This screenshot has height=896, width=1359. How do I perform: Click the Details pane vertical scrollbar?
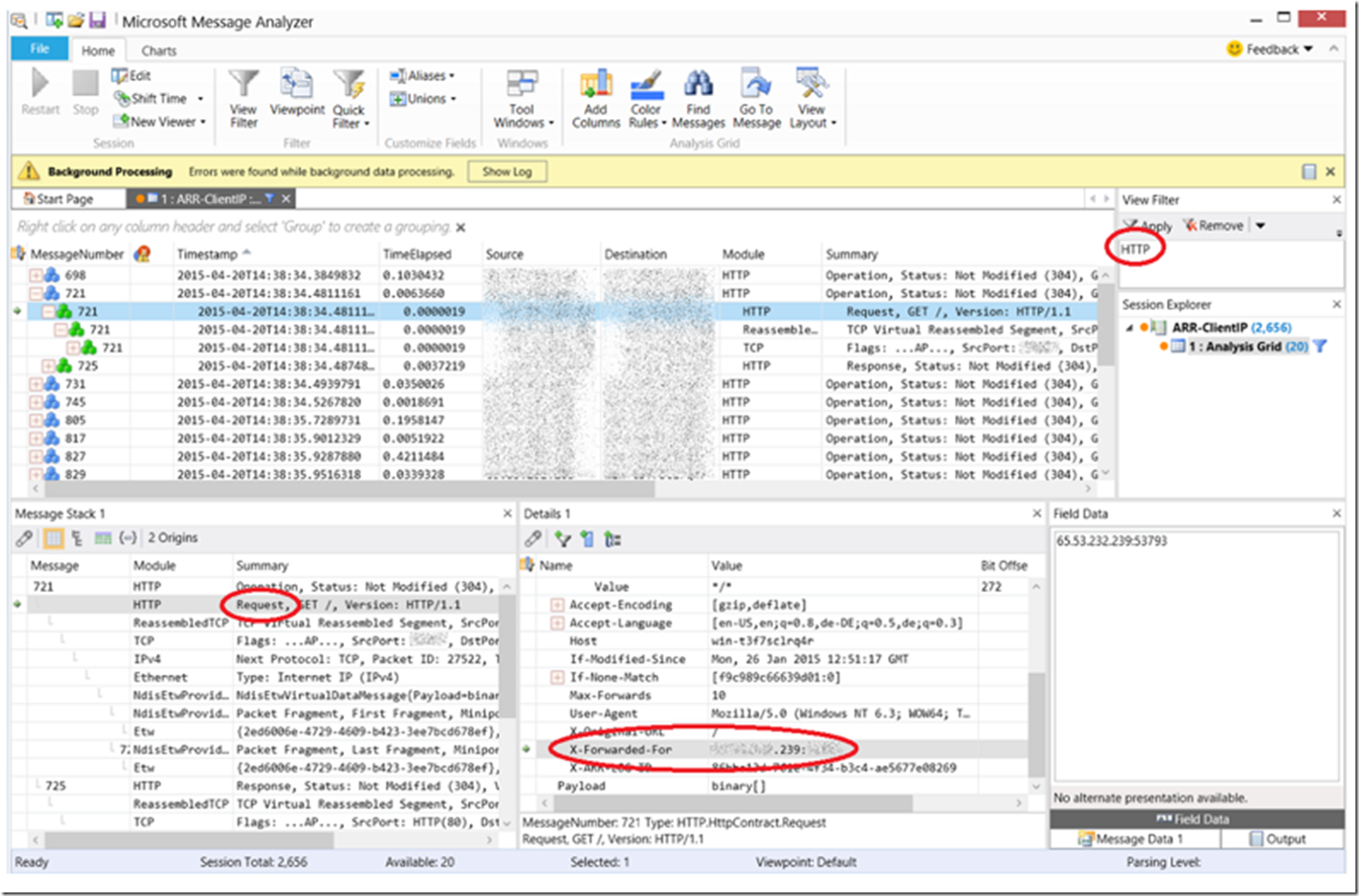pyautogui.click(x=1035, y=724)
